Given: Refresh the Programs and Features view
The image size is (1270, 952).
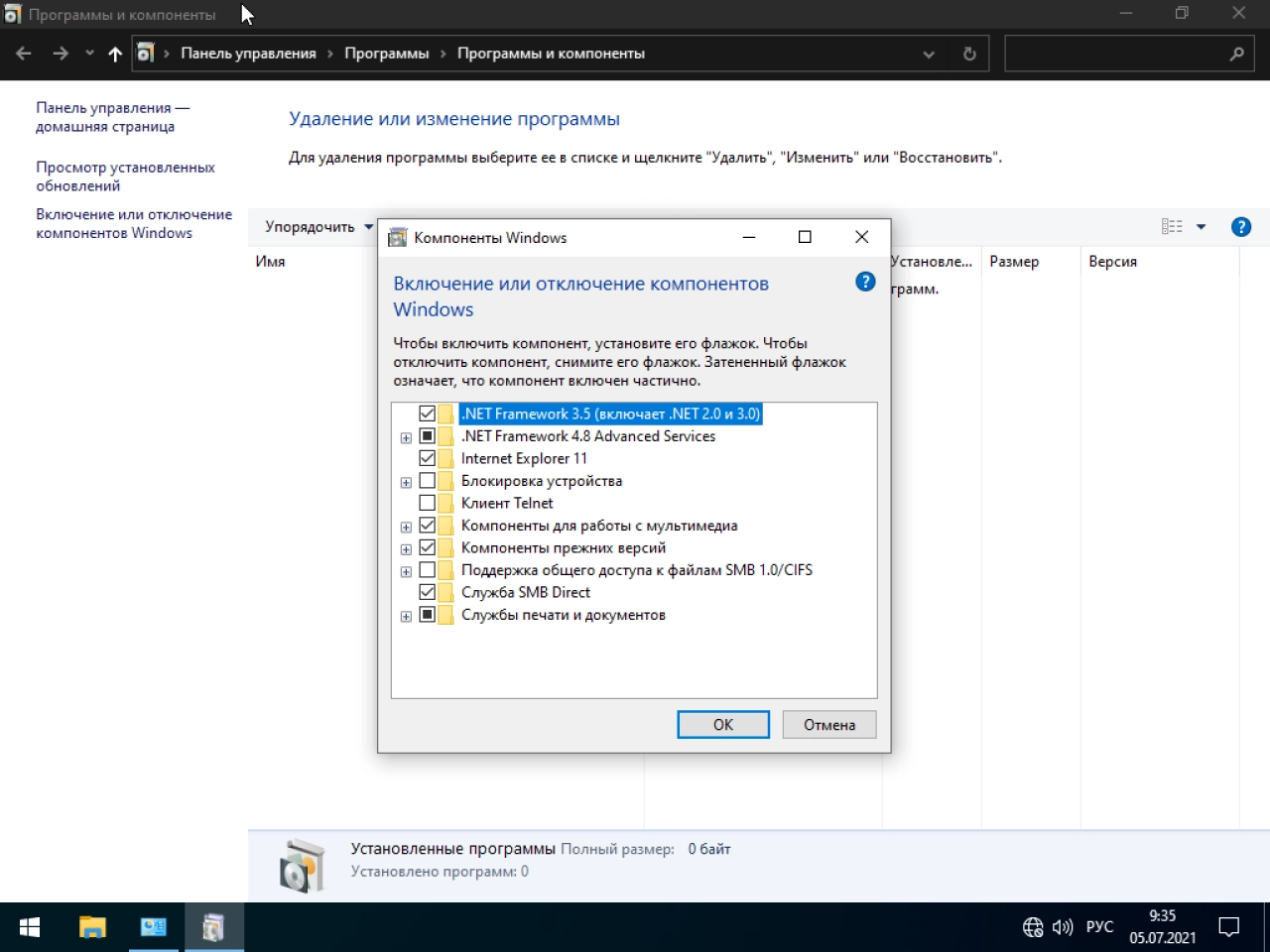Looking at the screenshot, I should pyautogui.click(x=969, y=55).
